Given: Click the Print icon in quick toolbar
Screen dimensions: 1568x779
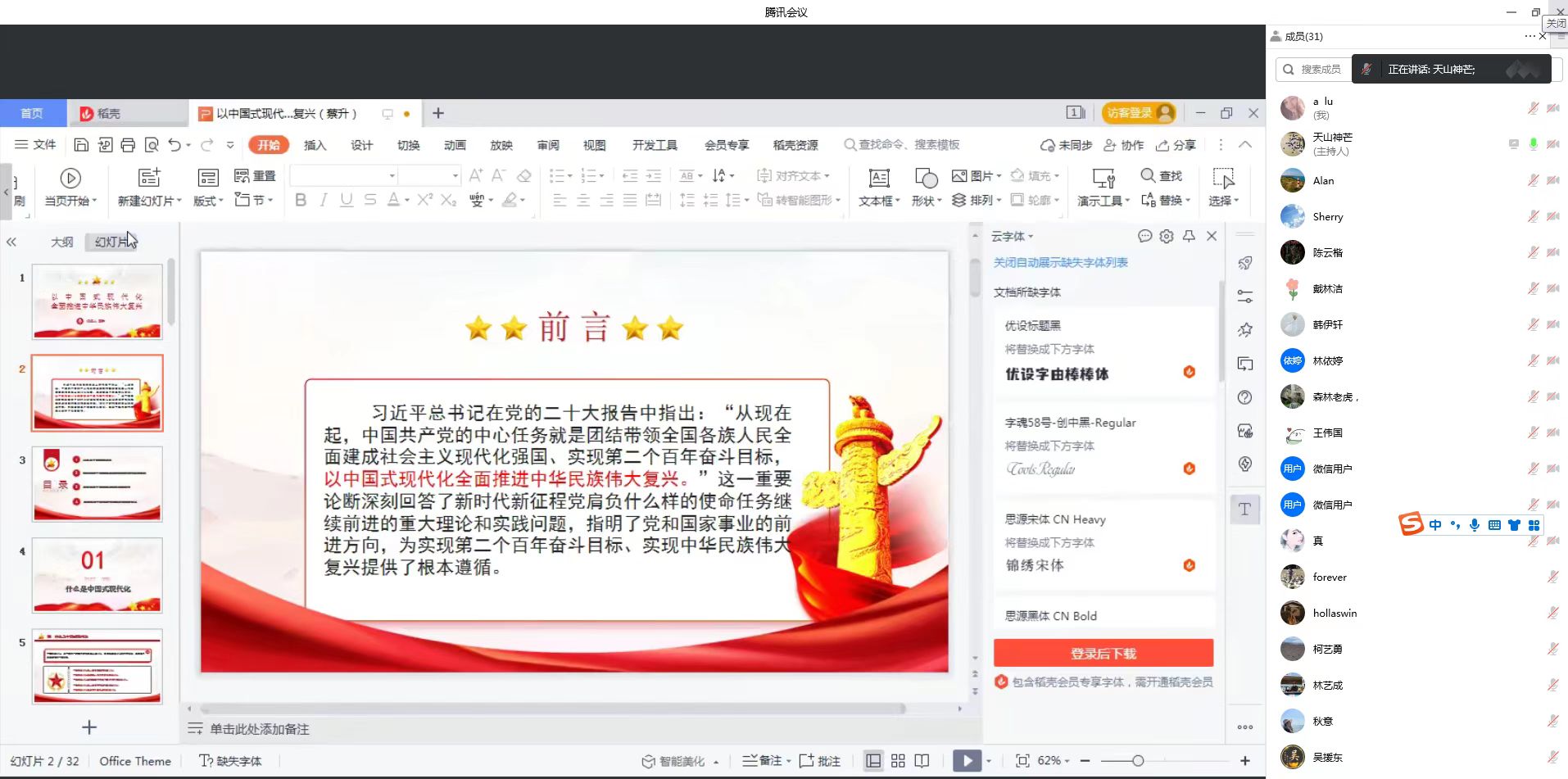Looking at the screenshot, I should [128, 145].
